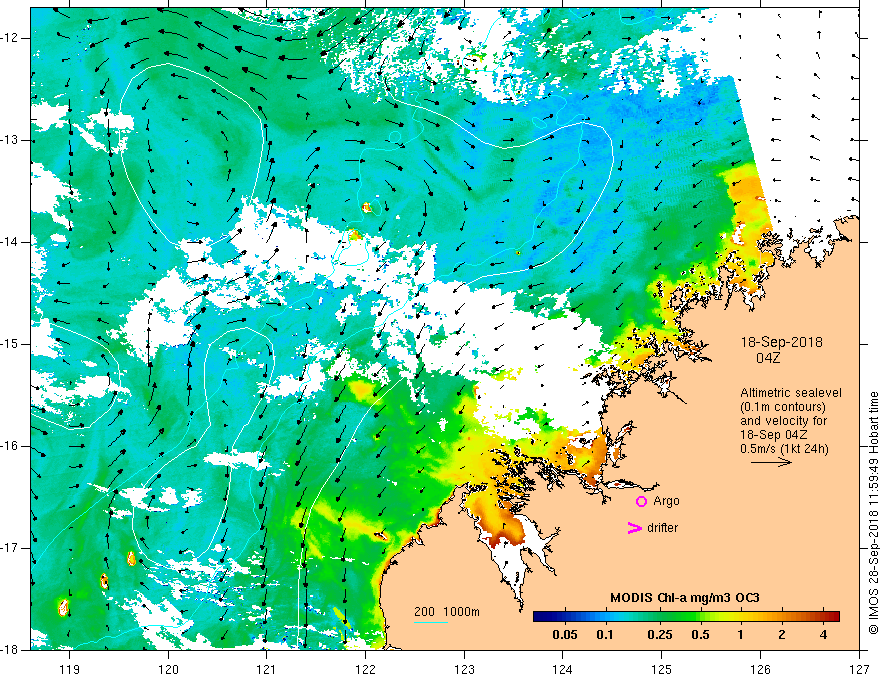Click the colorbar value 0.25
This screenshot has height=680, width=880.
(x=659, y=635)
